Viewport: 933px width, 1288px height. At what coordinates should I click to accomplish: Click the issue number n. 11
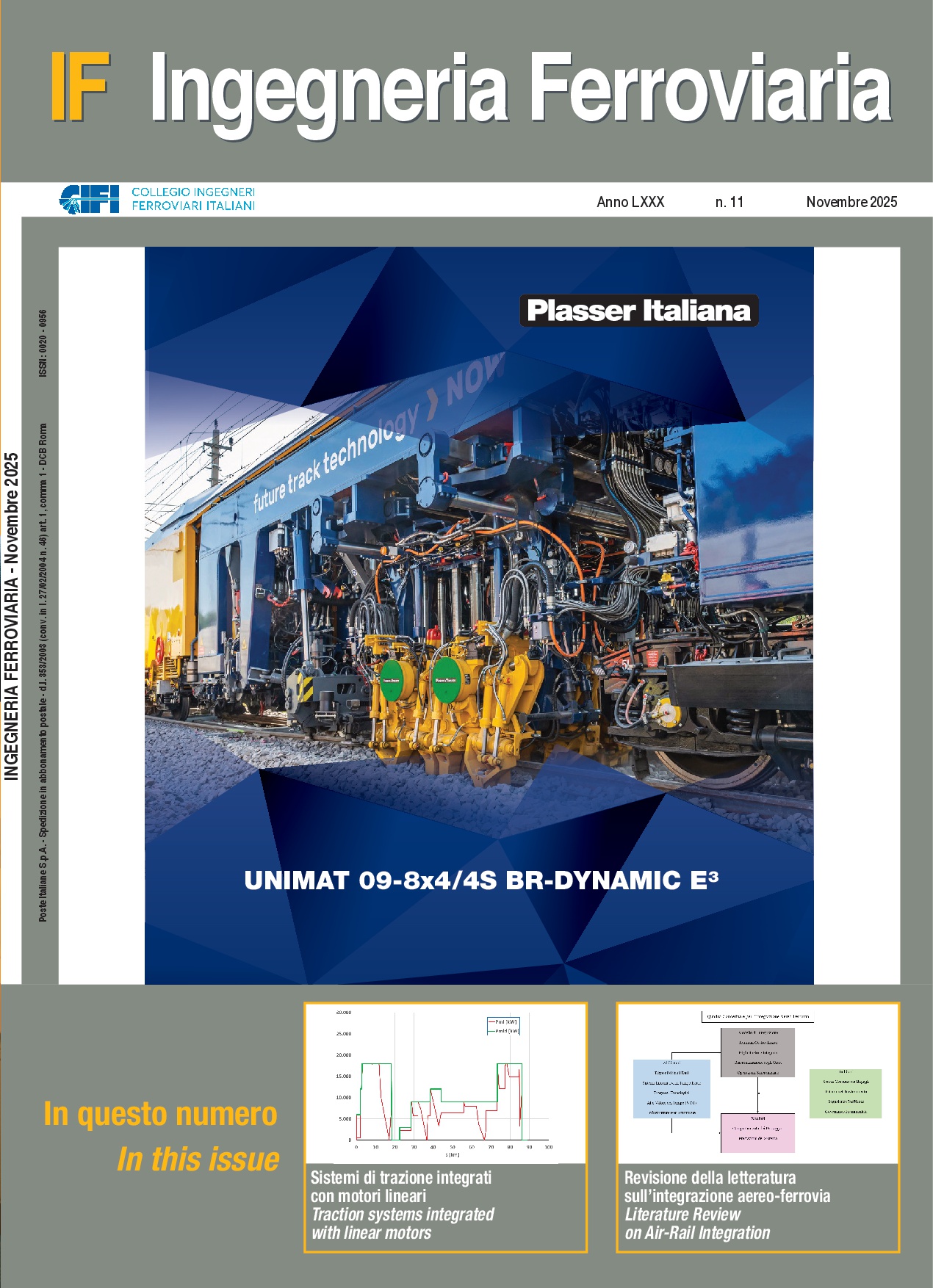point(729,202)
